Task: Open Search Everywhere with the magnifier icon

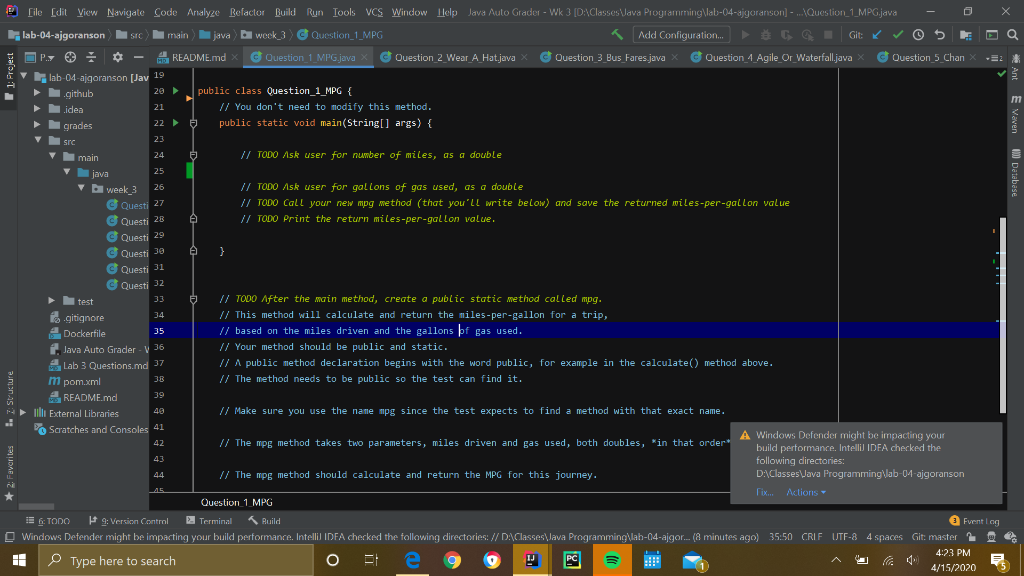Action: [1013, 34]
